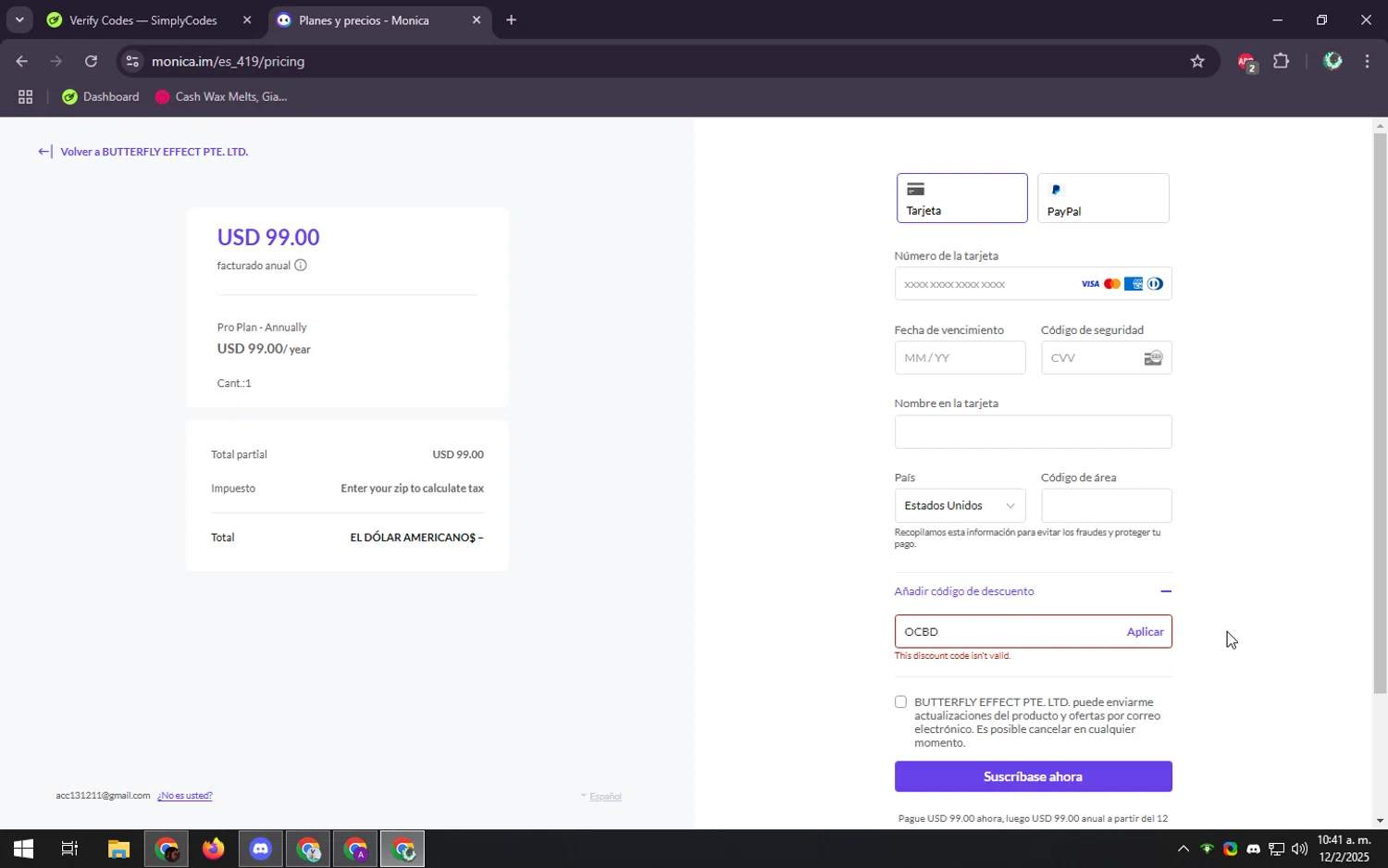Click the Suscríbase ahora button
Screen dimensions: 1388x868
pyautogui.click(x=1033, y=776)
